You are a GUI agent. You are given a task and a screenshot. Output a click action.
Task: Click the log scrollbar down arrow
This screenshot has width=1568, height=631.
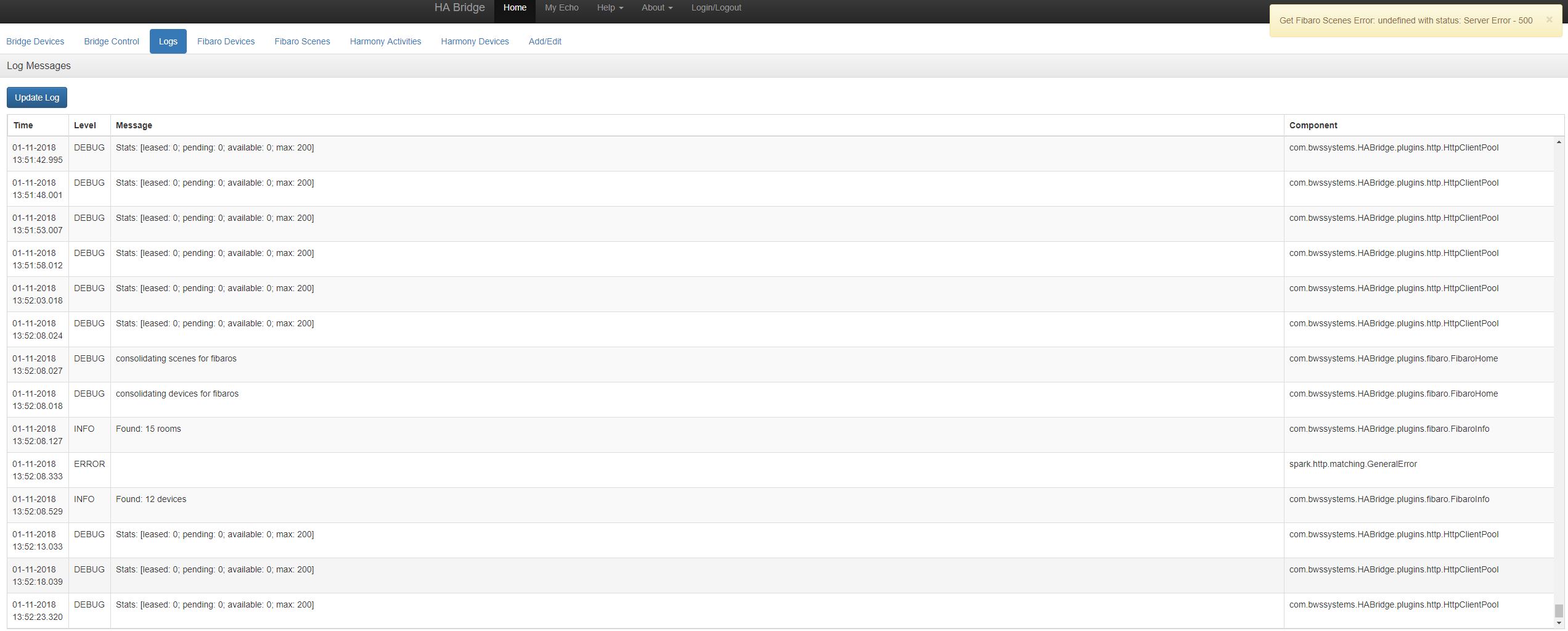pyautogui.click(x=1559, y=623)
